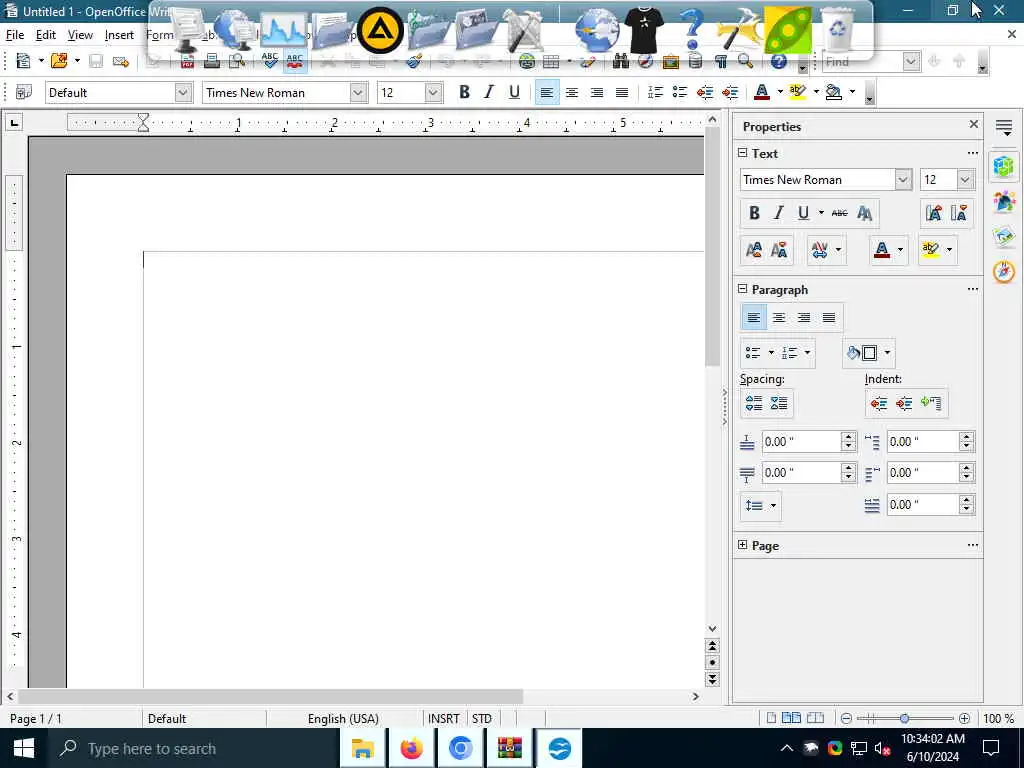Open the sidebar font size 12 dropdown
Screen dimensions: 1024x768
tap(965, 180)
